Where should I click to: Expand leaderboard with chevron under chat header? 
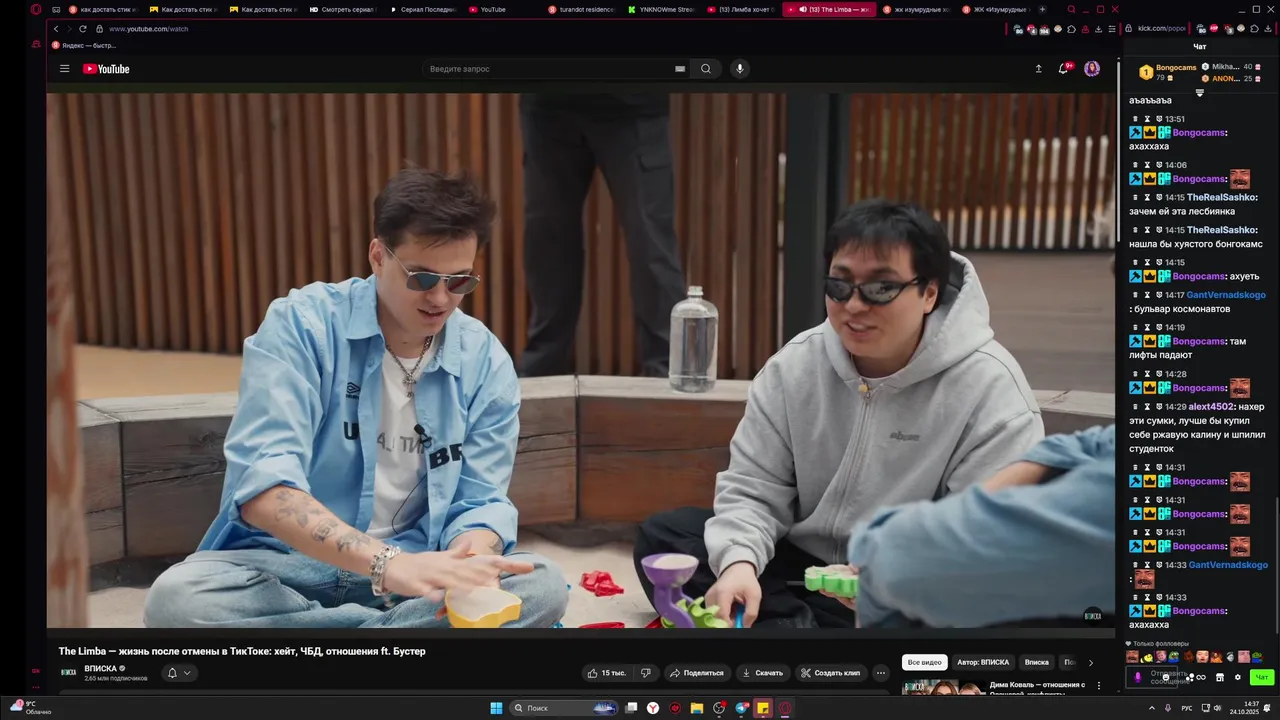pyautogui.click(x=1200, y=93)
